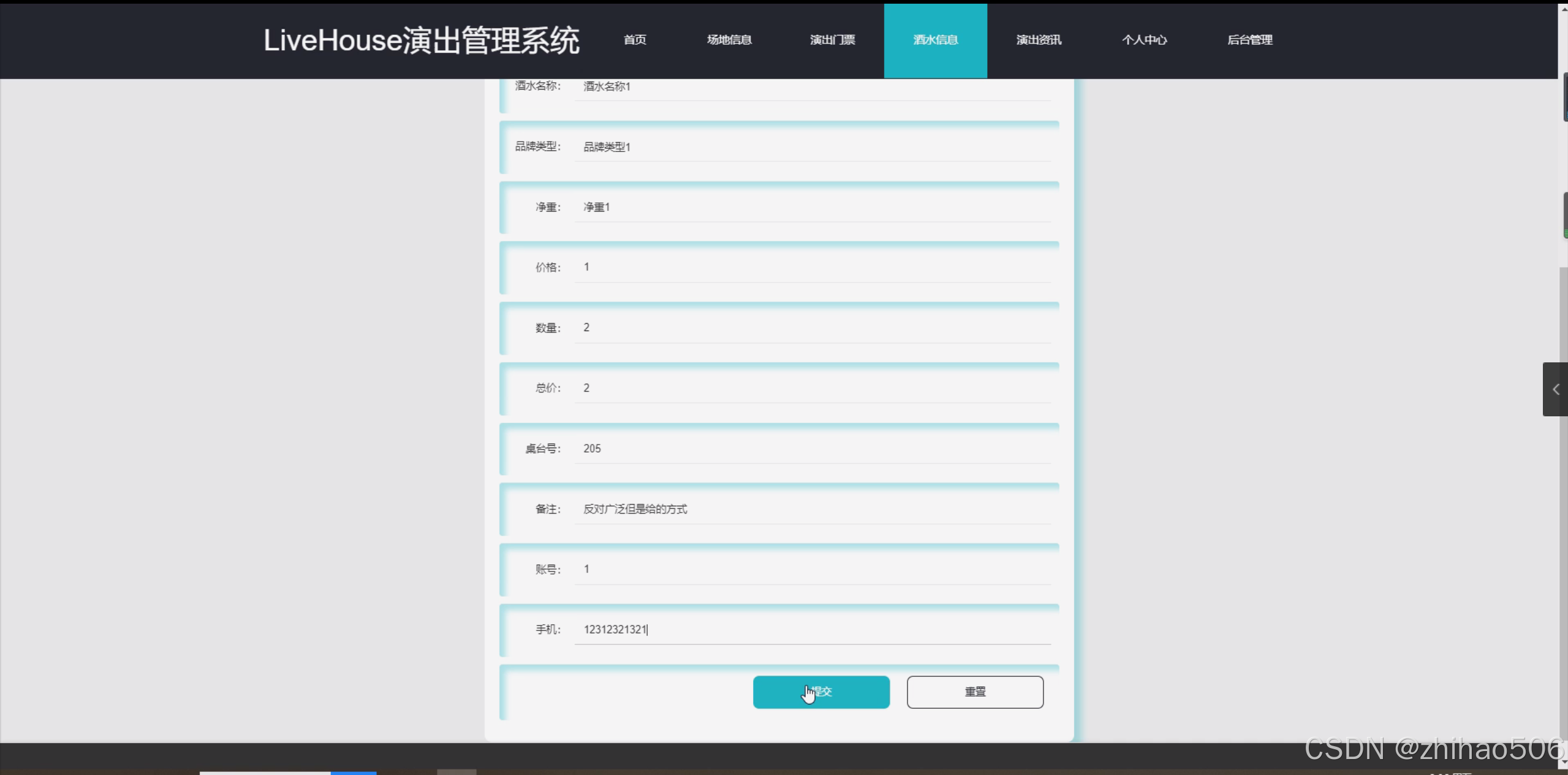1568x775 pixels.
Task: Open the 演出门票 section
Action: point(831,40)
